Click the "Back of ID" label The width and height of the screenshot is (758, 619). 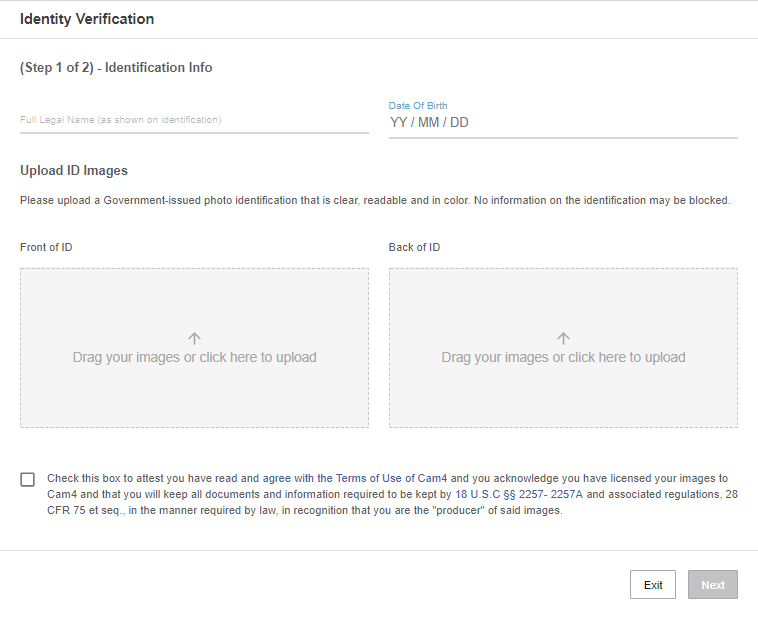pos(414,247)
